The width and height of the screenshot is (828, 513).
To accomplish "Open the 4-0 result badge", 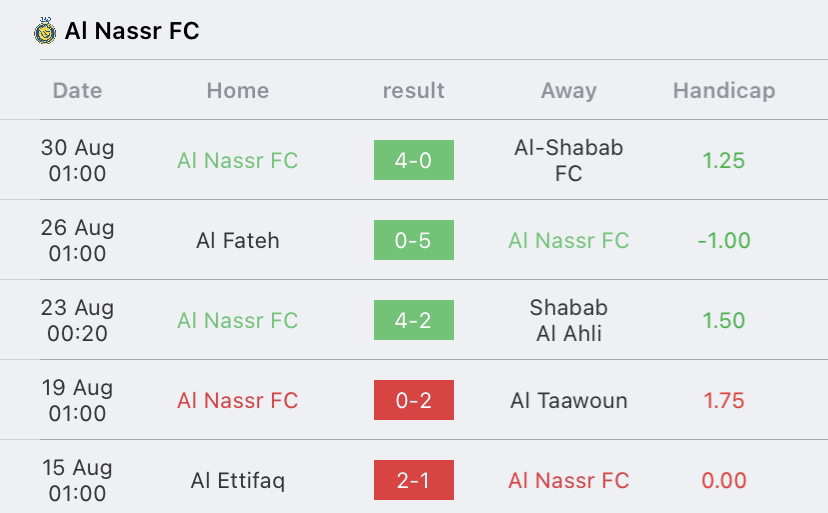I will [x=413, y=160].
